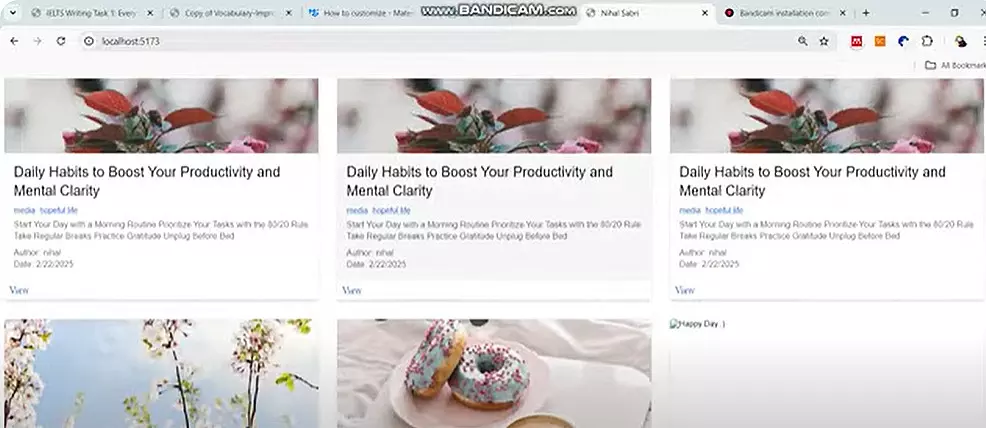Viewport: 986px width, 428px height.
Task: Click Author: nihal in the first card
Action: pyautogui.click(x=37, y=253)
